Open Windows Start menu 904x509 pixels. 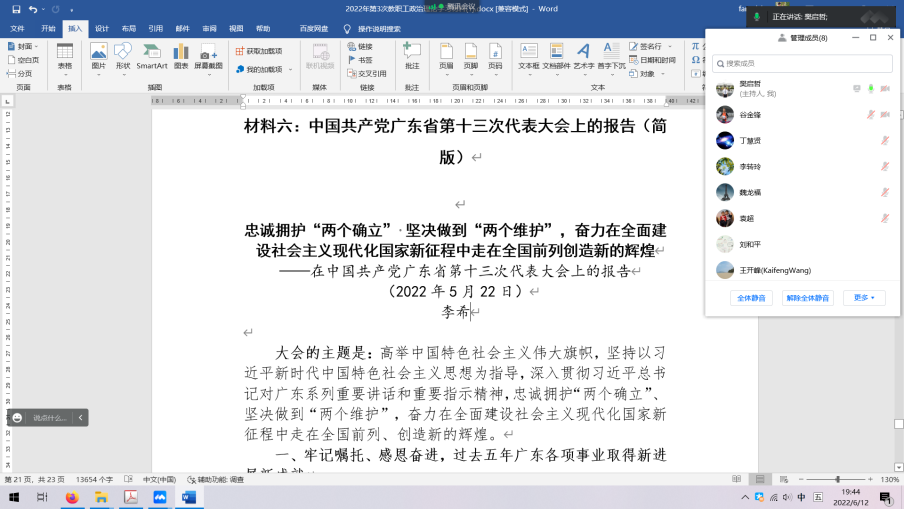[x=14, y=497]
